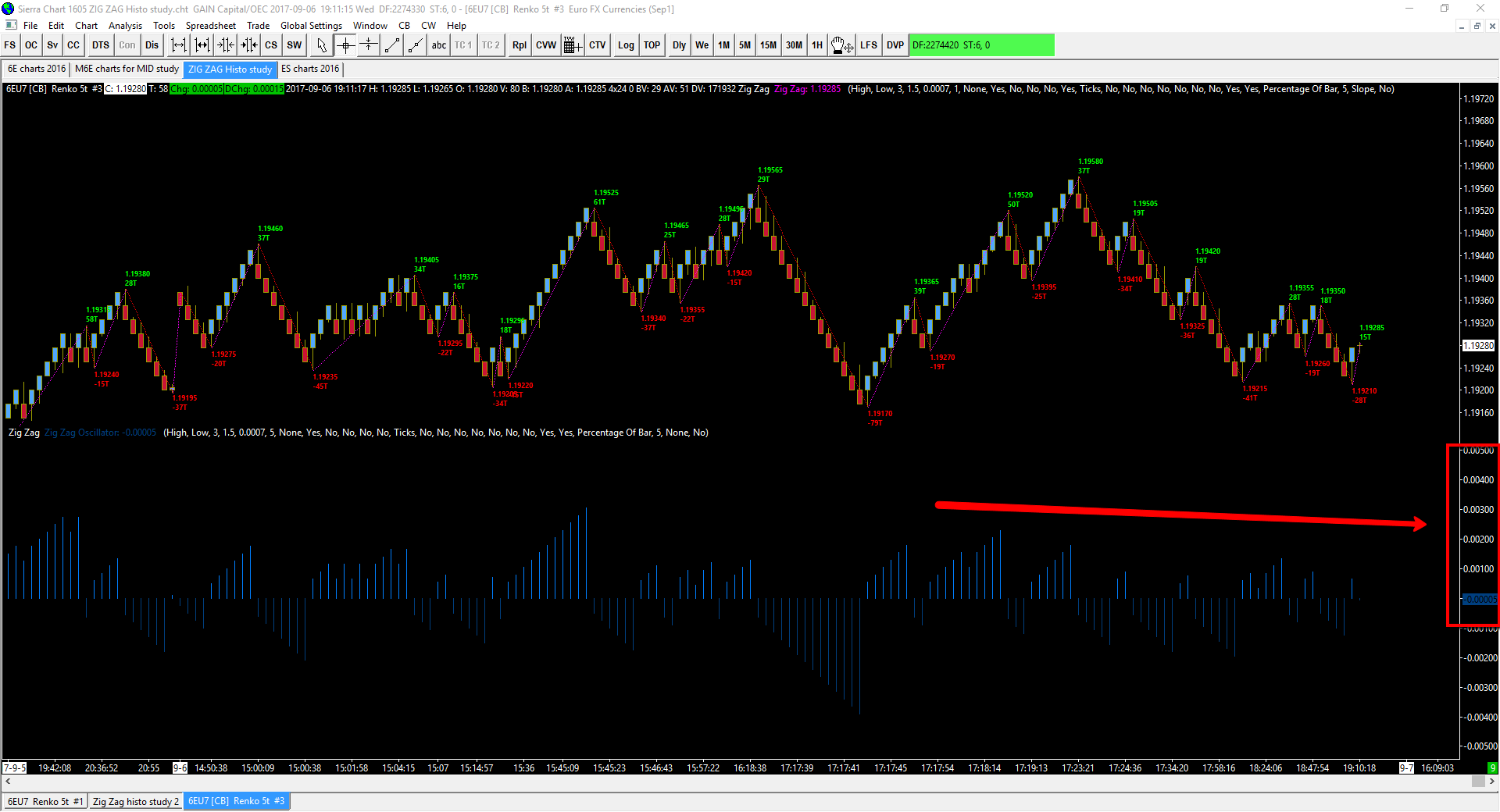Click the OC toolbar button

[x=31, y=45]
